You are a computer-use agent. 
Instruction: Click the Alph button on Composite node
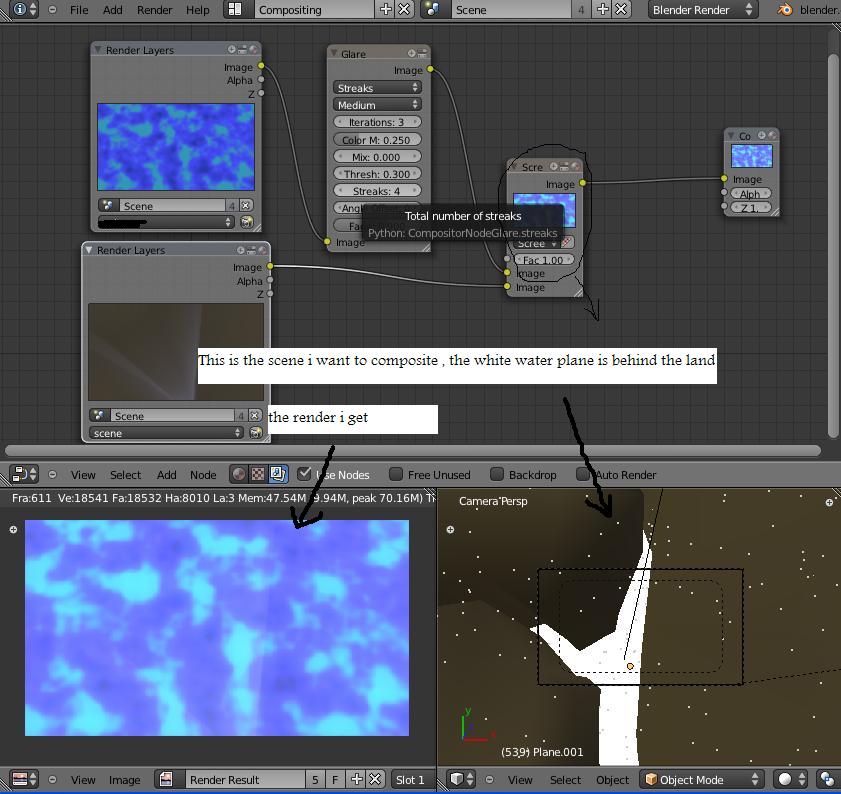750,194
